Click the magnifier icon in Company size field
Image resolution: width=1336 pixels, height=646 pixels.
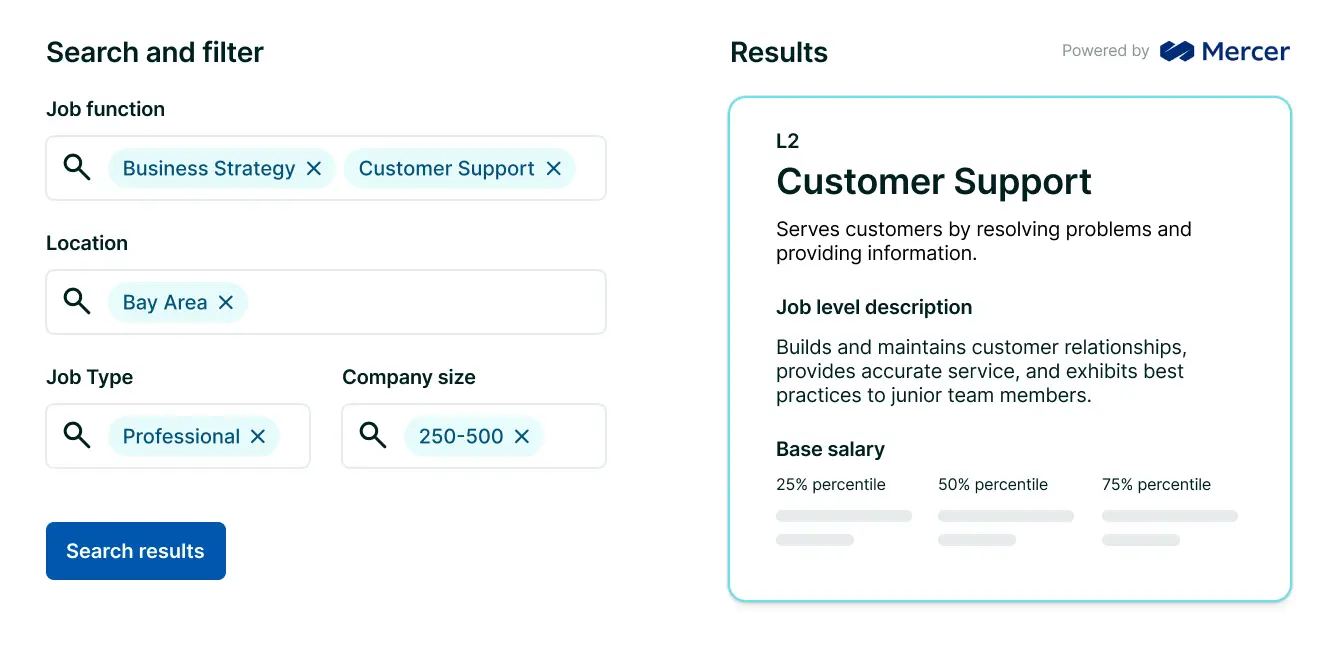click(373, 435)
